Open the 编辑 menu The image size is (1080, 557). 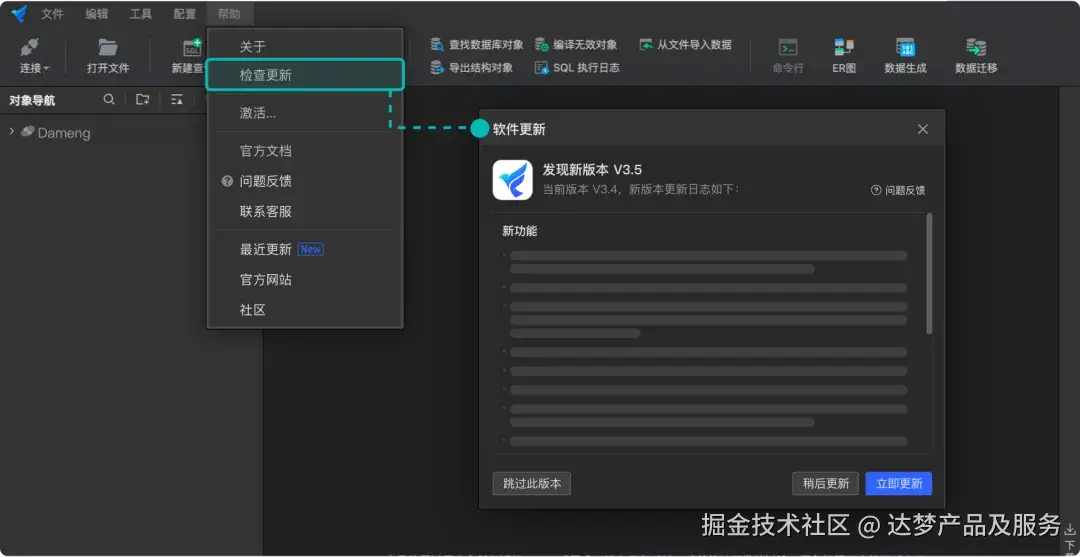(96, 14)
